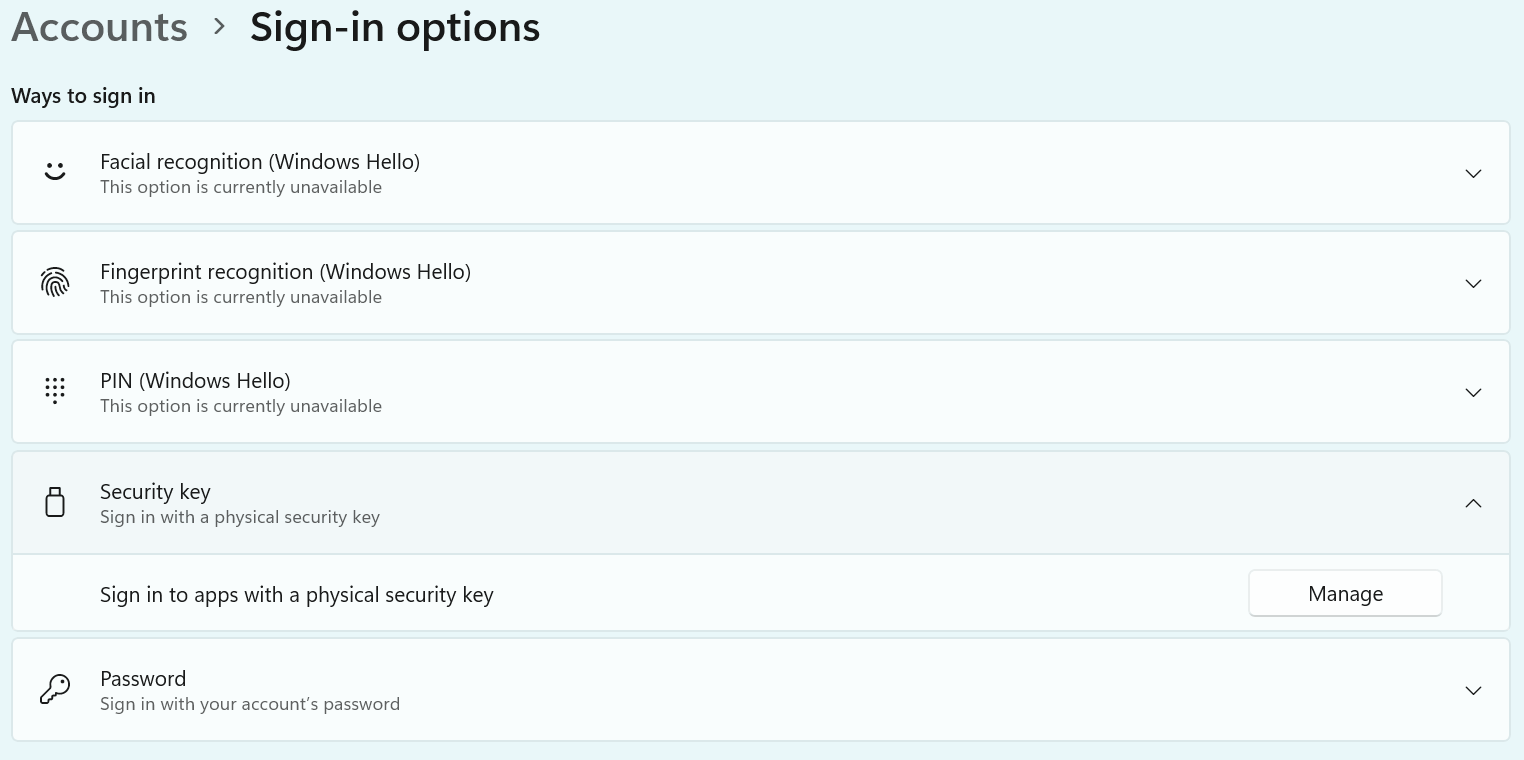1524x760 pixels.
Task: Select the PIN (Windows Hello) title
Action: [195, 380]
